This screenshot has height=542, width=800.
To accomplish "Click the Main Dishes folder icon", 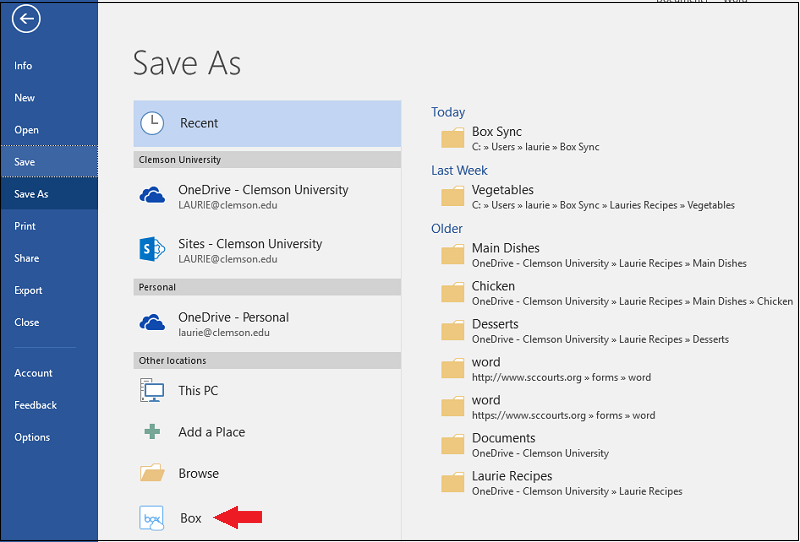I will click(x=453, y=254).
